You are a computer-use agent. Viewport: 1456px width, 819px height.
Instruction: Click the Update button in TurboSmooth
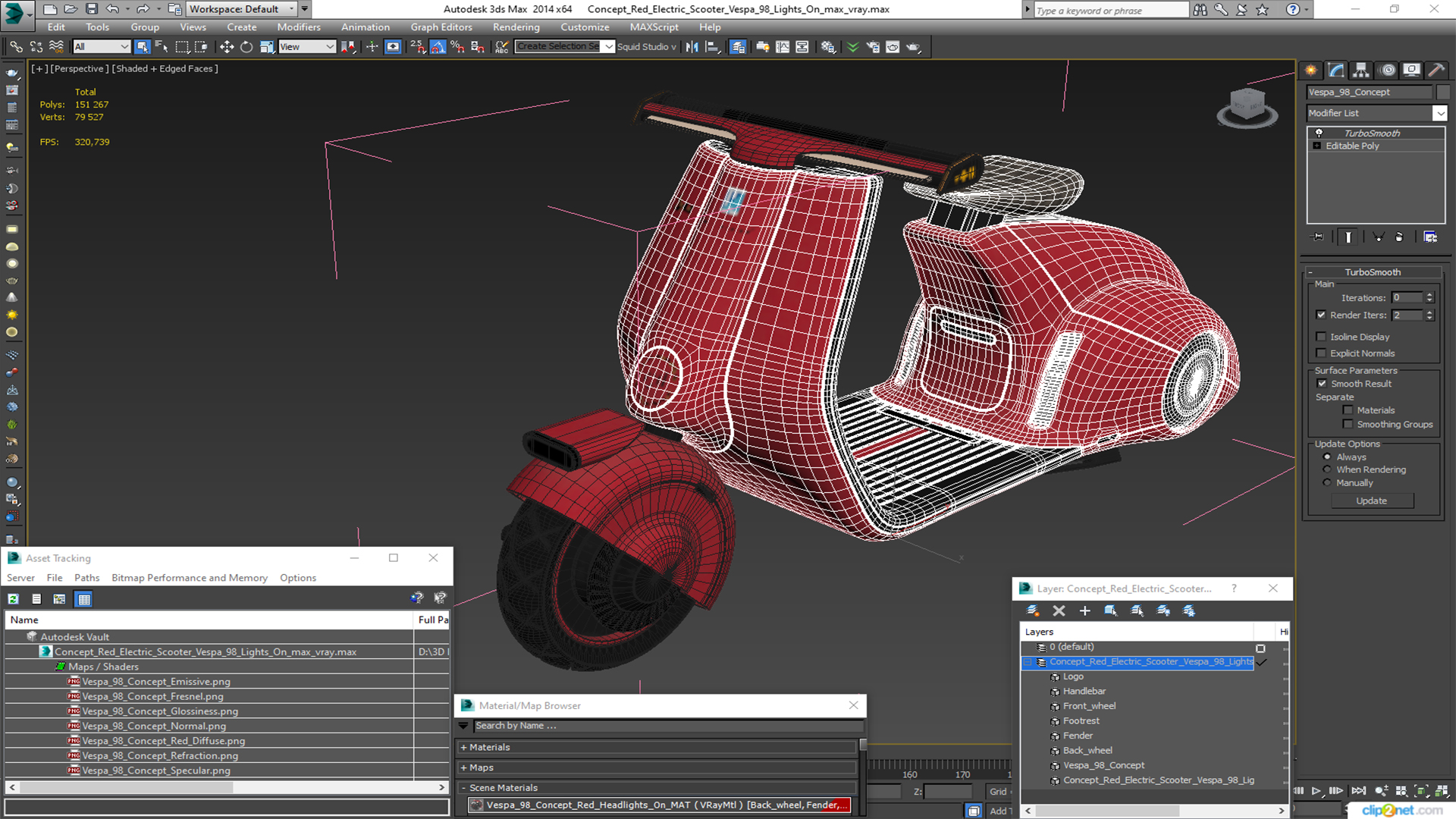coord(1372,501)
